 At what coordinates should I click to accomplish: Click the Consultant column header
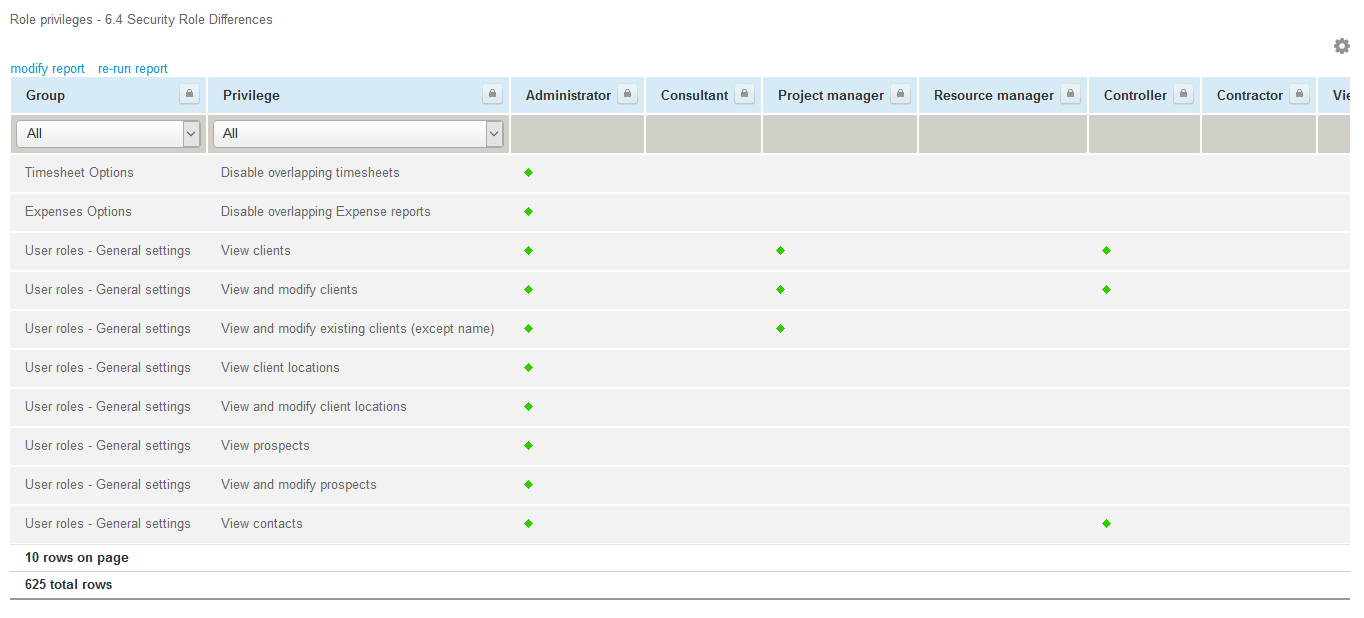694,95
